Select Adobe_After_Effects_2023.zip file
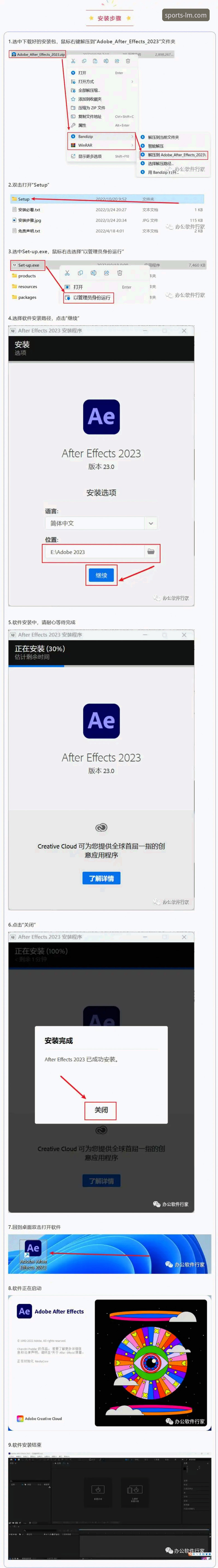The width and height of the screenshot is (218, 1568). (37, 54)
